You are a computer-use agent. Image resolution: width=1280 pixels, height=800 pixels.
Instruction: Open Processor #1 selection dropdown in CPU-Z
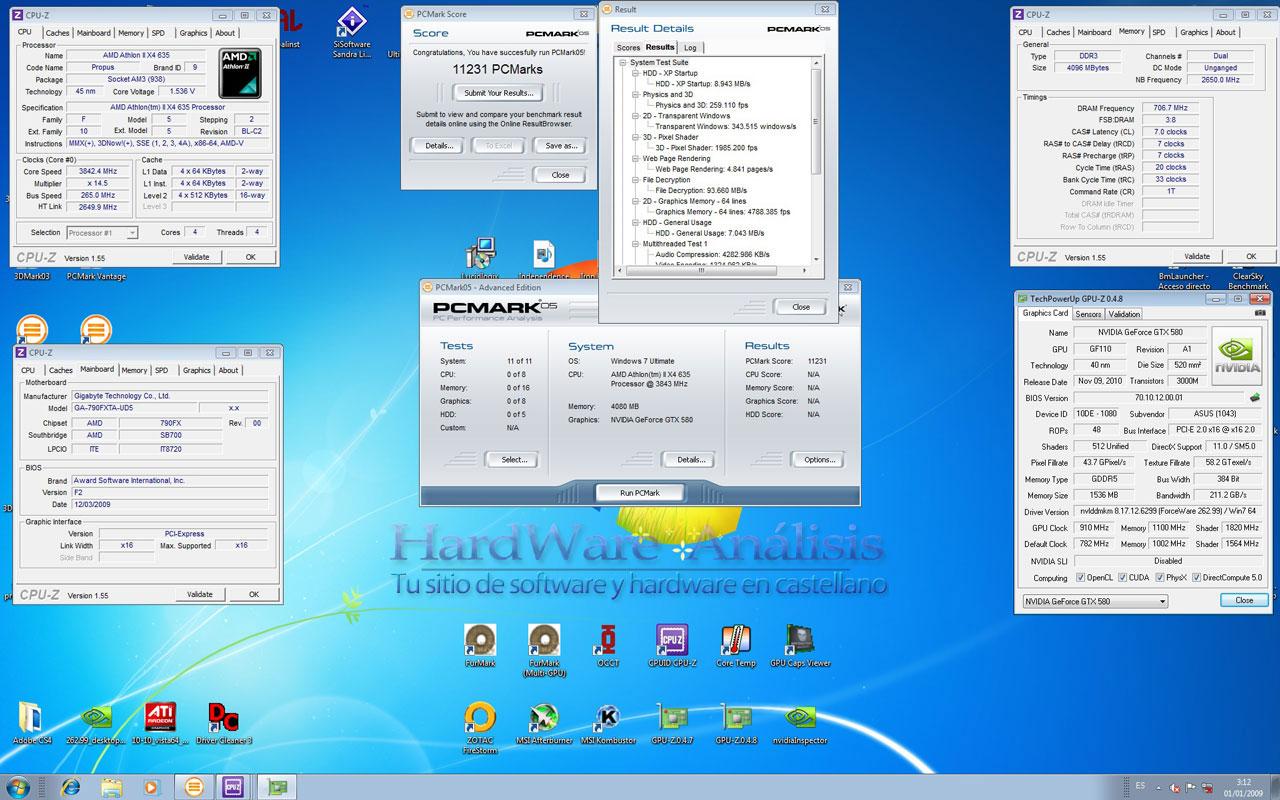click(102, 233)
